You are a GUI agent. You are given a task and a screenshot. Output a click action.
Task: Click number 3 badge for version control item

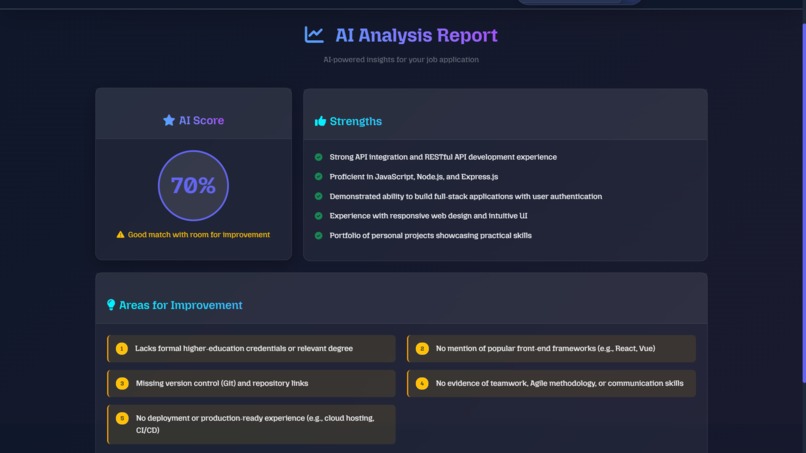pos(122,384)
